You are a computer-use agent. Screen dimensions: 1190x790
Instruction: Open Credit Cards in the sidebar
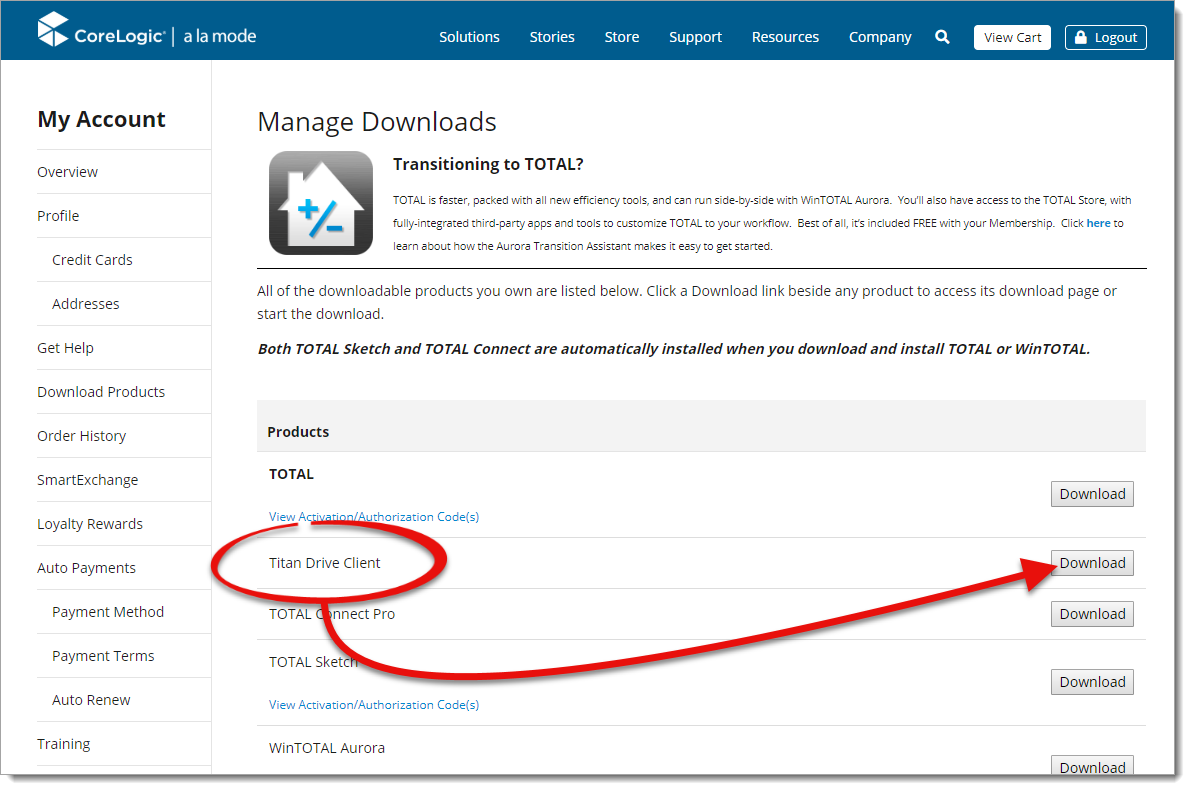[92, 260]
